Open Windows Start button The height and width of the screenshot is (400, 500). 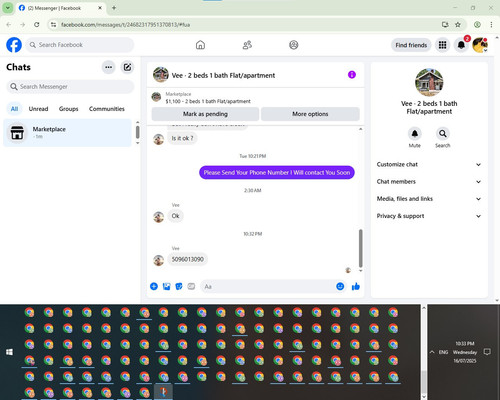tap(9, 352)
